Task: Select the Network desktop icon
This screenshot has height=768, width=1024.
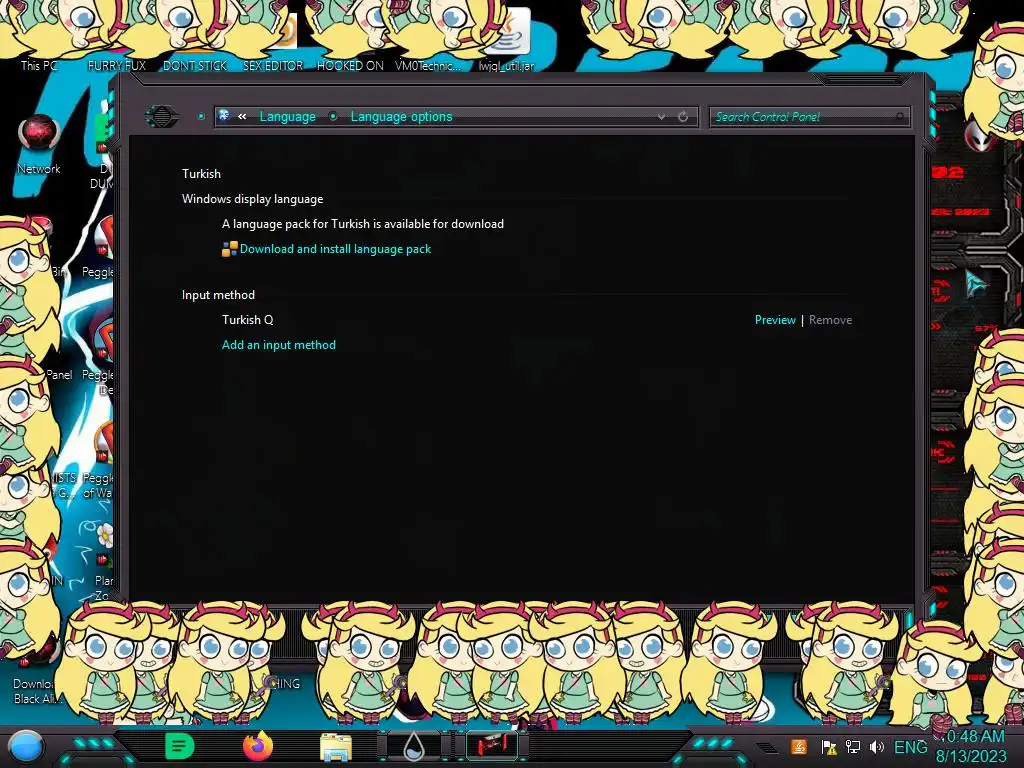Action: pyautogui.click(x=39, y=145)
